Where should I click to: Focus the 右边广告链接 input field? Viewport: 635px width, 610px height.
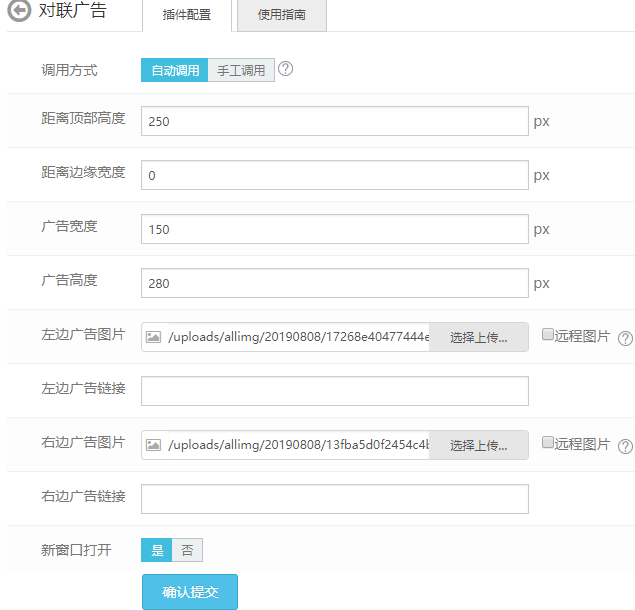pos(335,499)
